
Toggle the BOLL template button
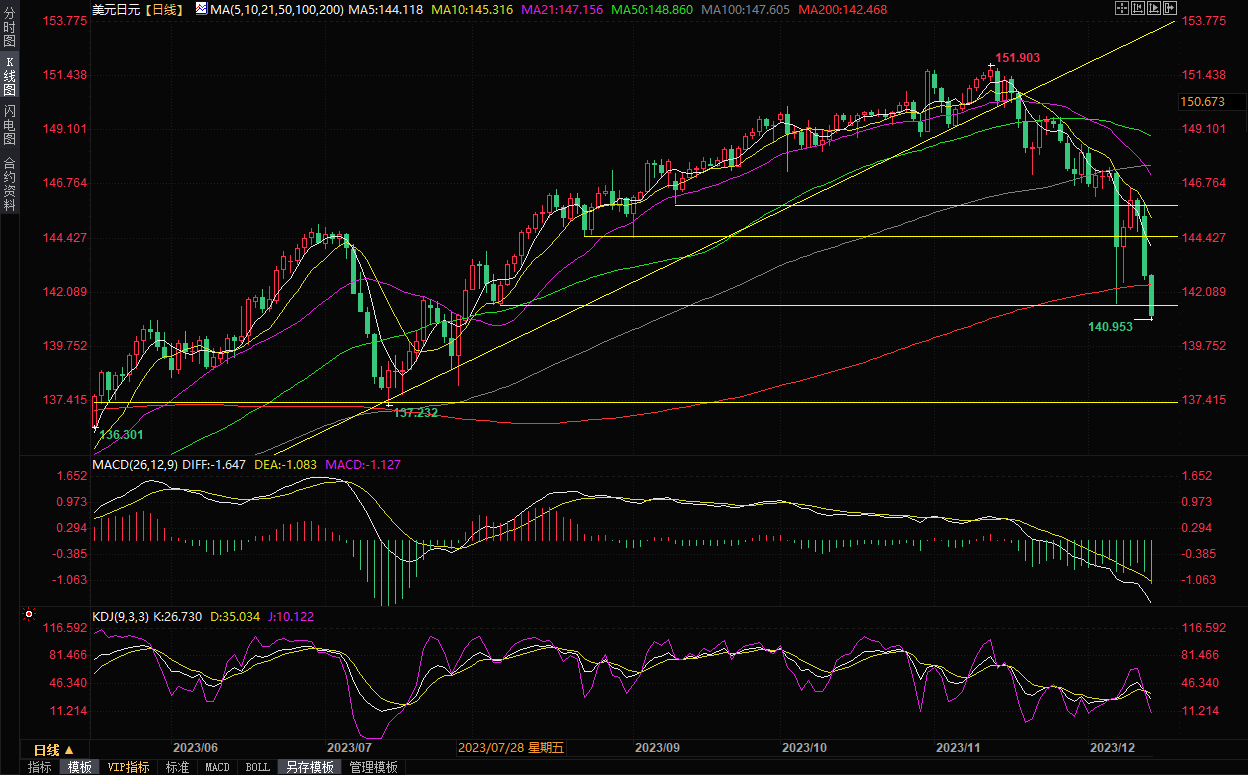(257, 767)
